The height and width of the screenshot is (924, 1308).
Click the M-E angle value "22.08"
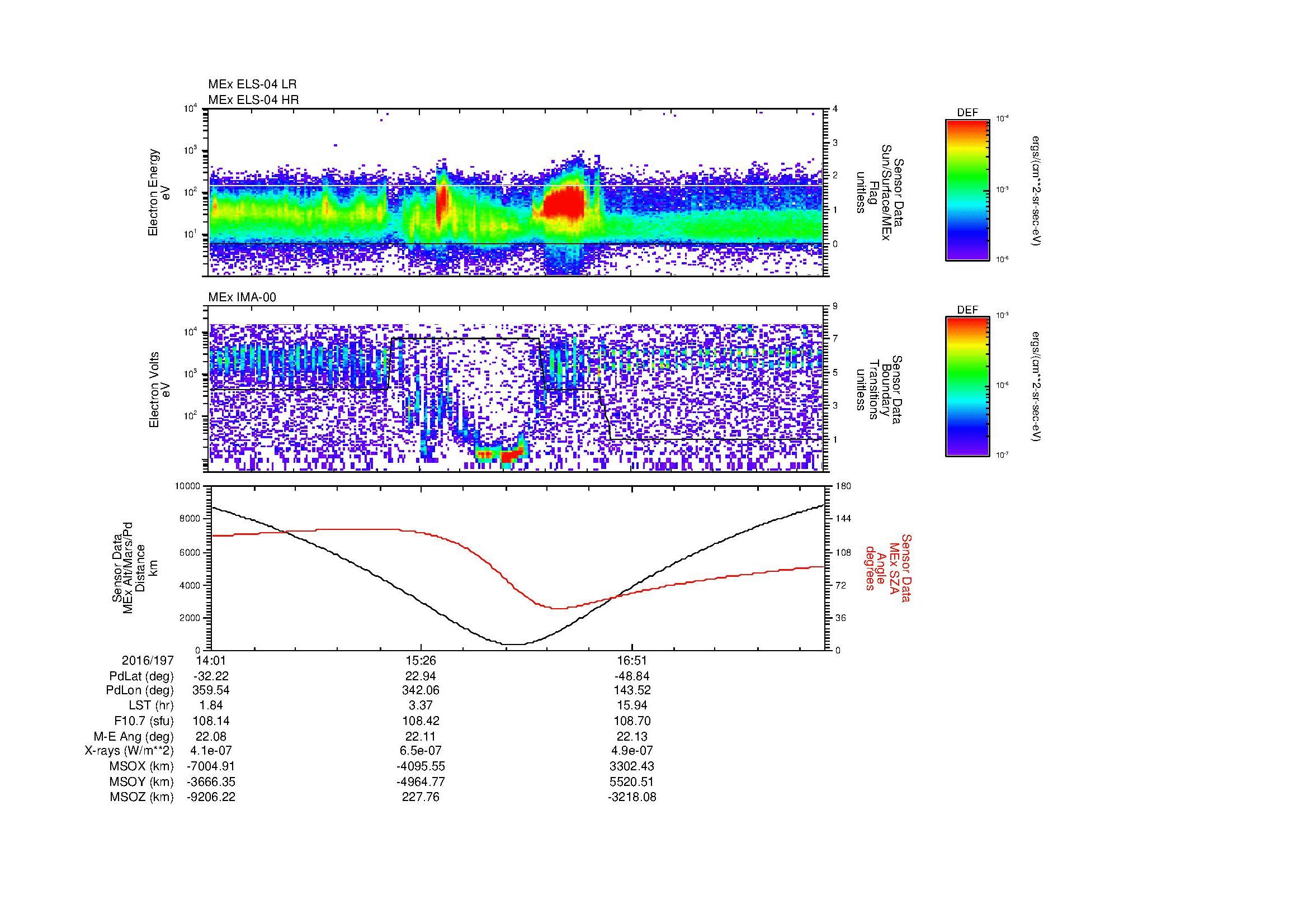(211, 737)
